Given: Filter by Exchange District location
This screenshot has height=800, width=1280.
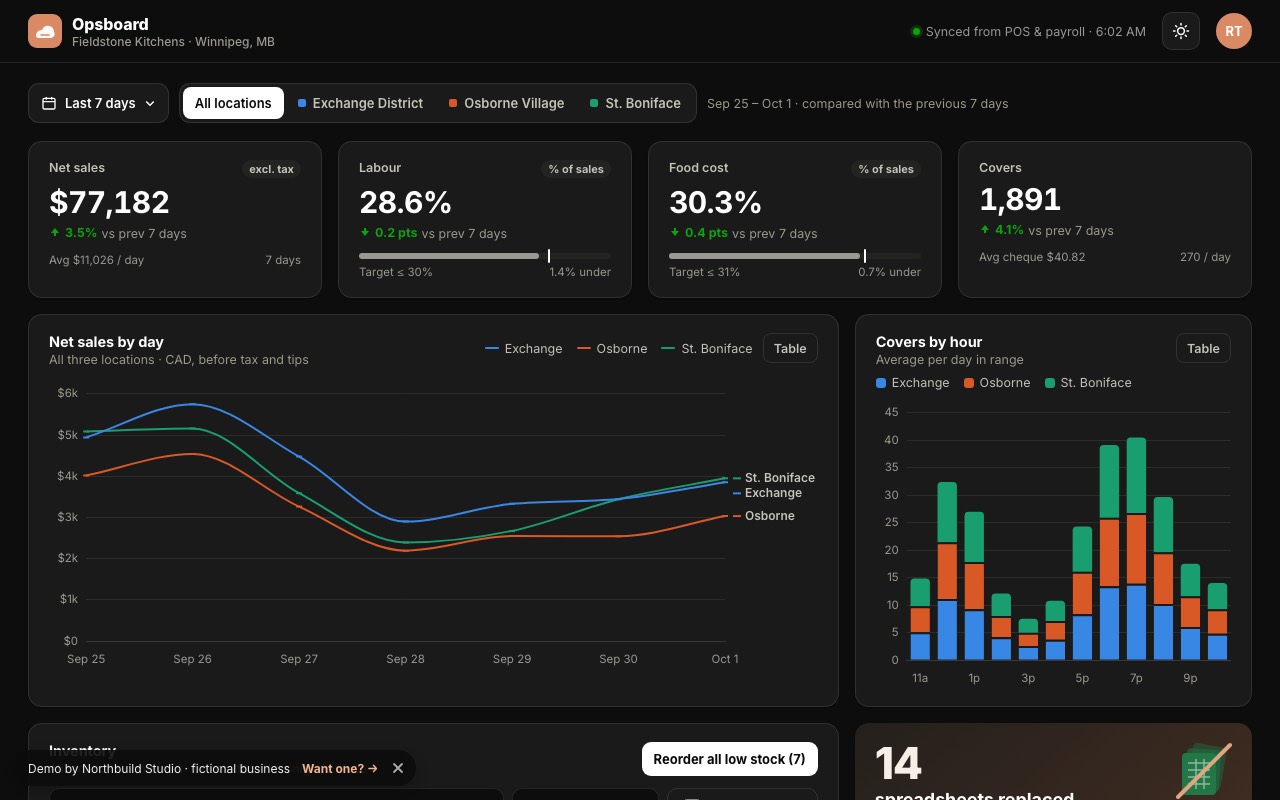Looking at the screenshot, I should (360, 103).
